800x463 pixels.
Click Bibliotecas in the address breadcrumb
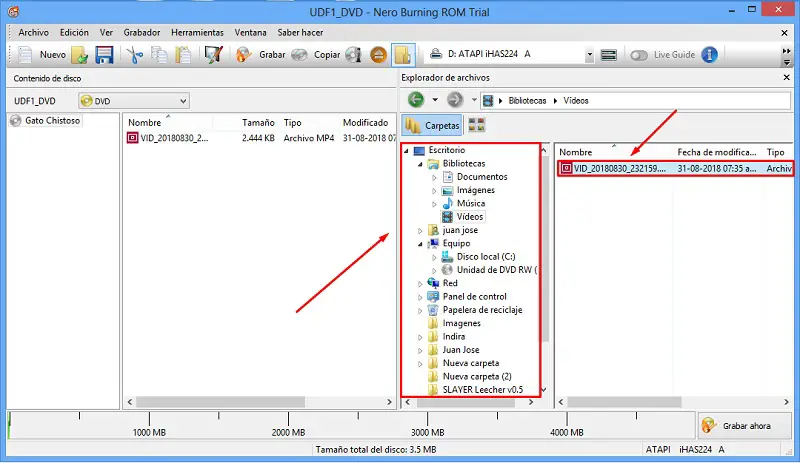coord(527,101)
